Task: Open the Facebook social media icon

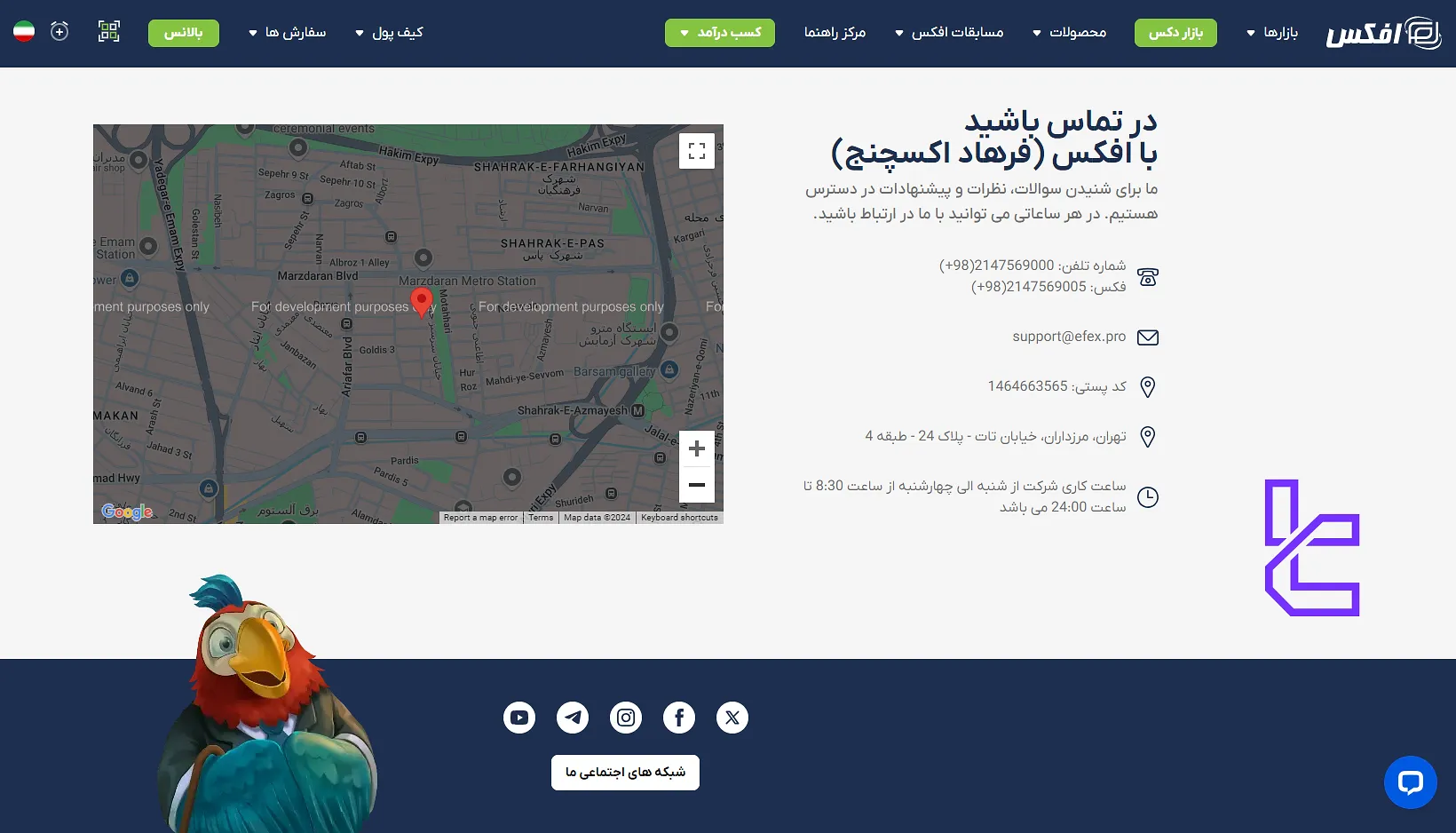Action: (x=679, y=718)
